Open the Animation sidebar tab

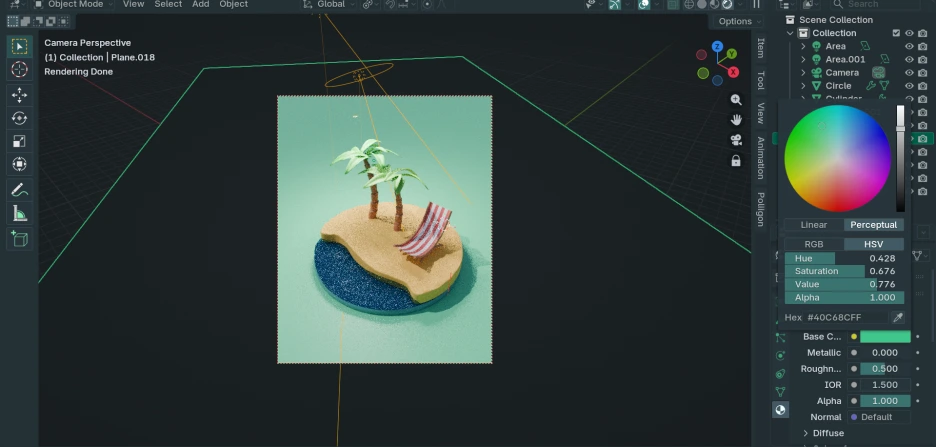pyautogui.click(x=760, y=158)
